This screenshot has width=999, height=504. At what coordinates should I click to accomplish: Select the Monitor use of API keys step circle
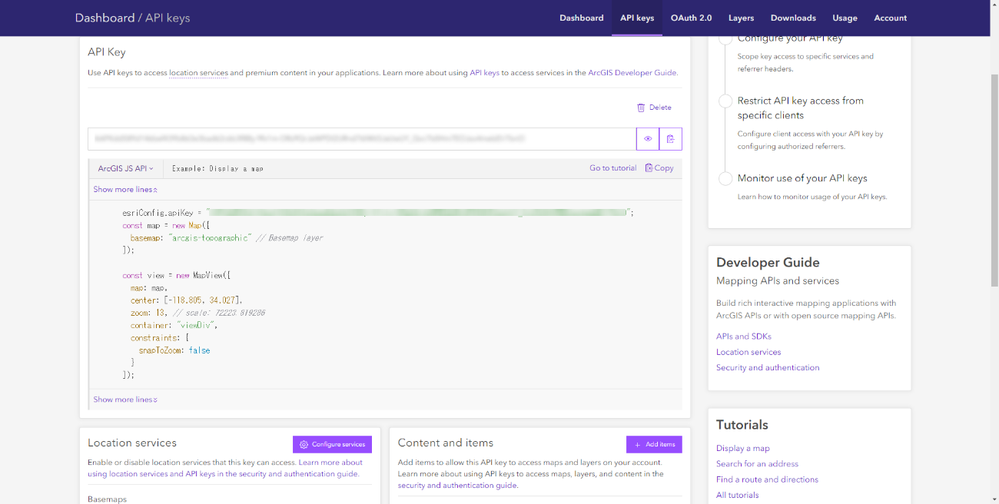pyautogui.click(x=725, y=178)
